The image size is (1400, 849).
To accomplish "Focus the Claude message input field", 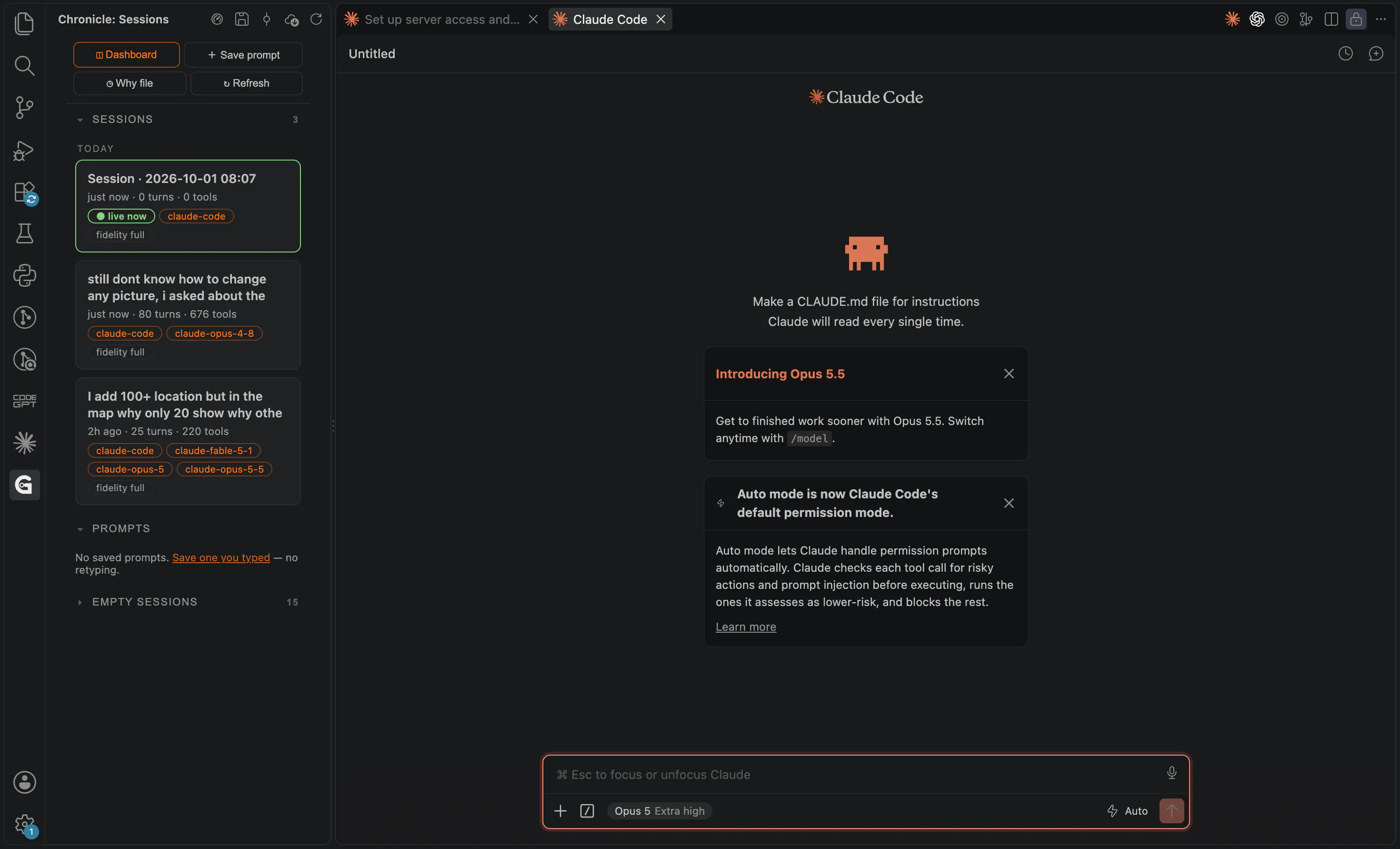I will click(x=858, y=775).
